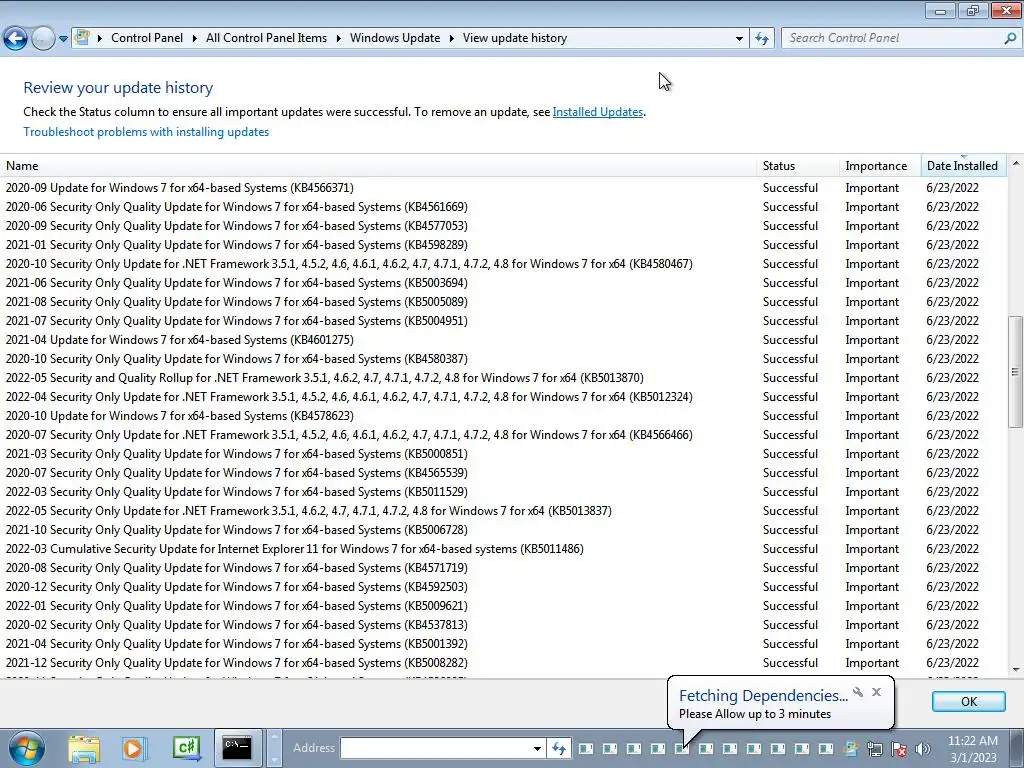
Task: Click the Control Panel icon in address bar
Action: (x=82, y=37)
